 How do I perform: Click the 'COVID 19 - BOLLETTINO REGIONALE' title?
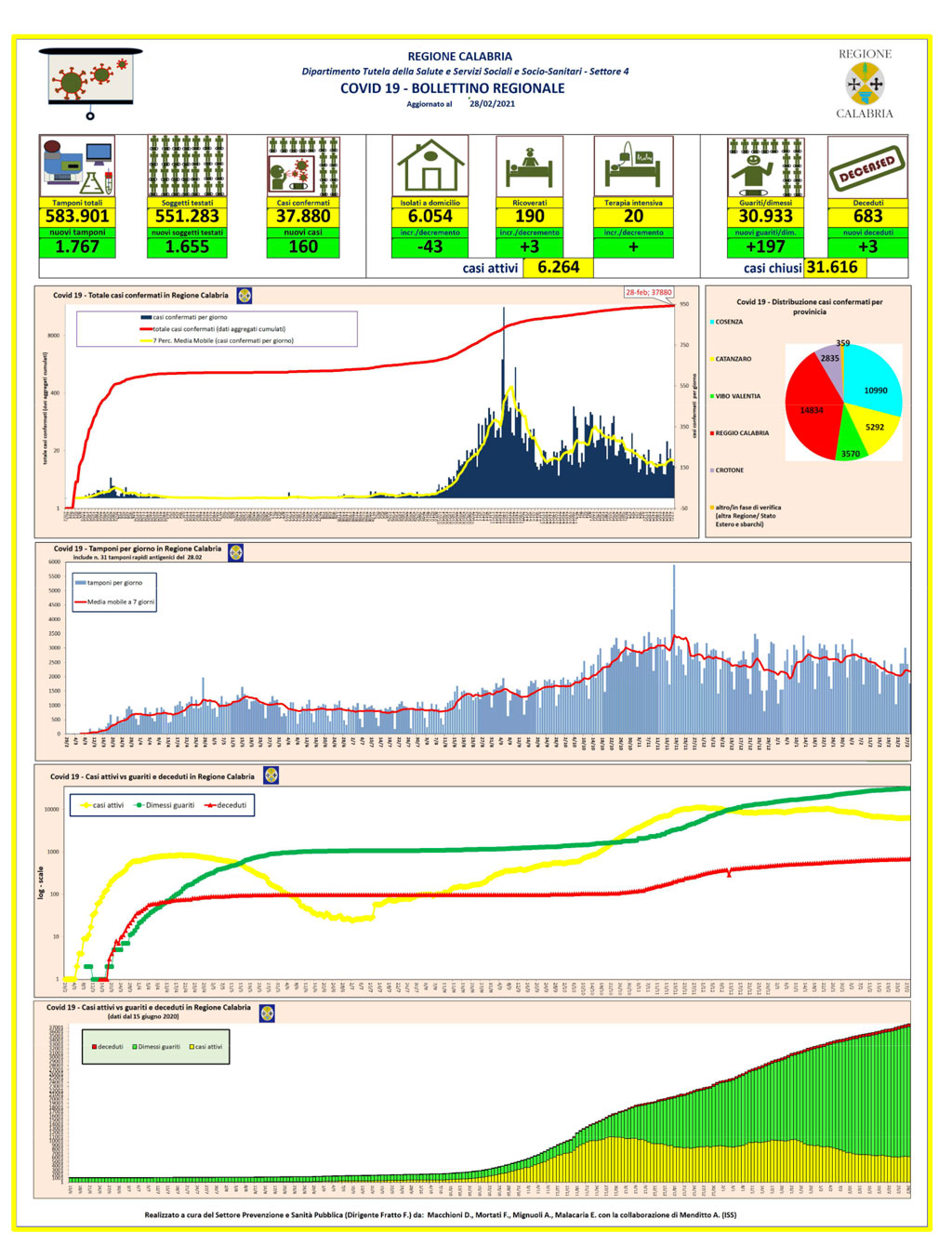[453, 88]
